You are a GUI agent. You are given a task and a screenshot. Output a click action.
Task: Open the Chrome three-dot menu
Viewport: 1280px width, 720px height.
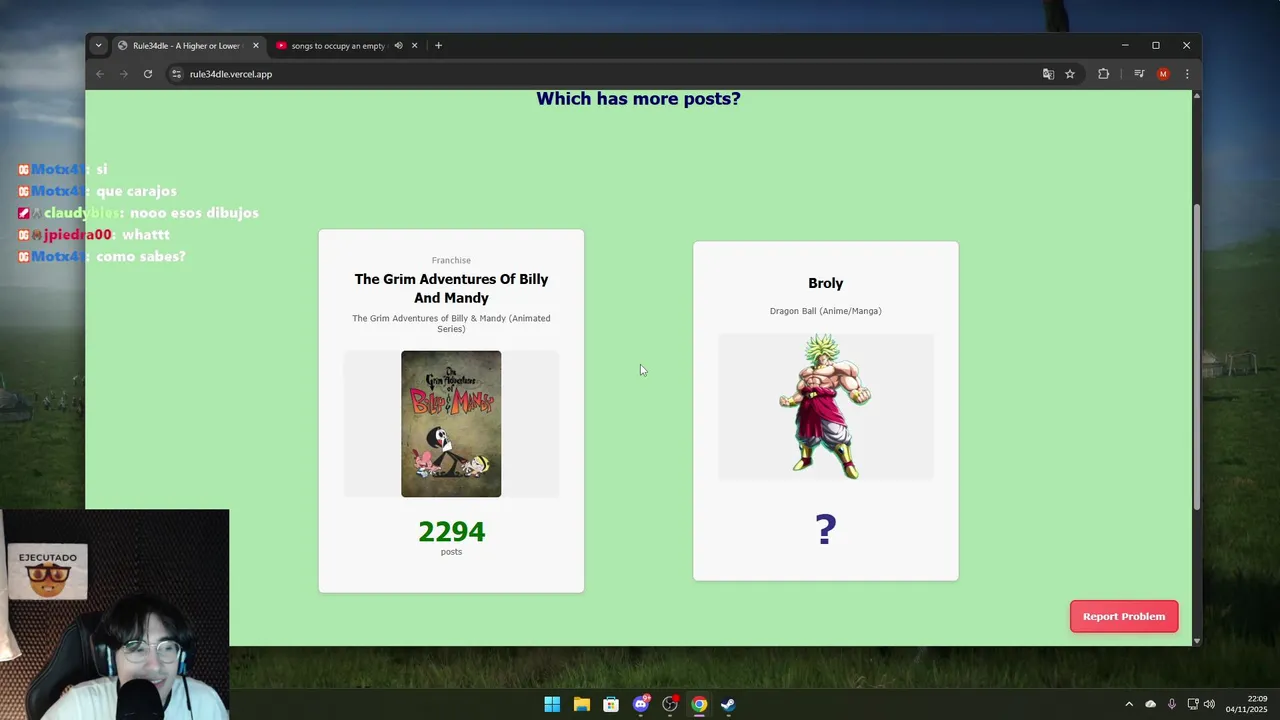click(x=1187, y=74)
